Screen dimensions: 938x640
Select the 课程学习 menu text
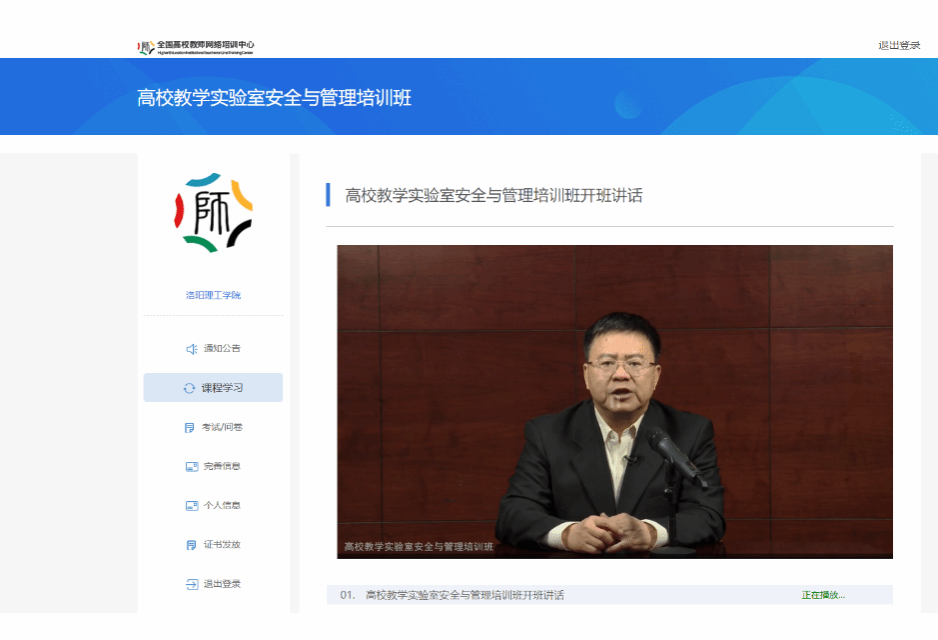(222, 388)
